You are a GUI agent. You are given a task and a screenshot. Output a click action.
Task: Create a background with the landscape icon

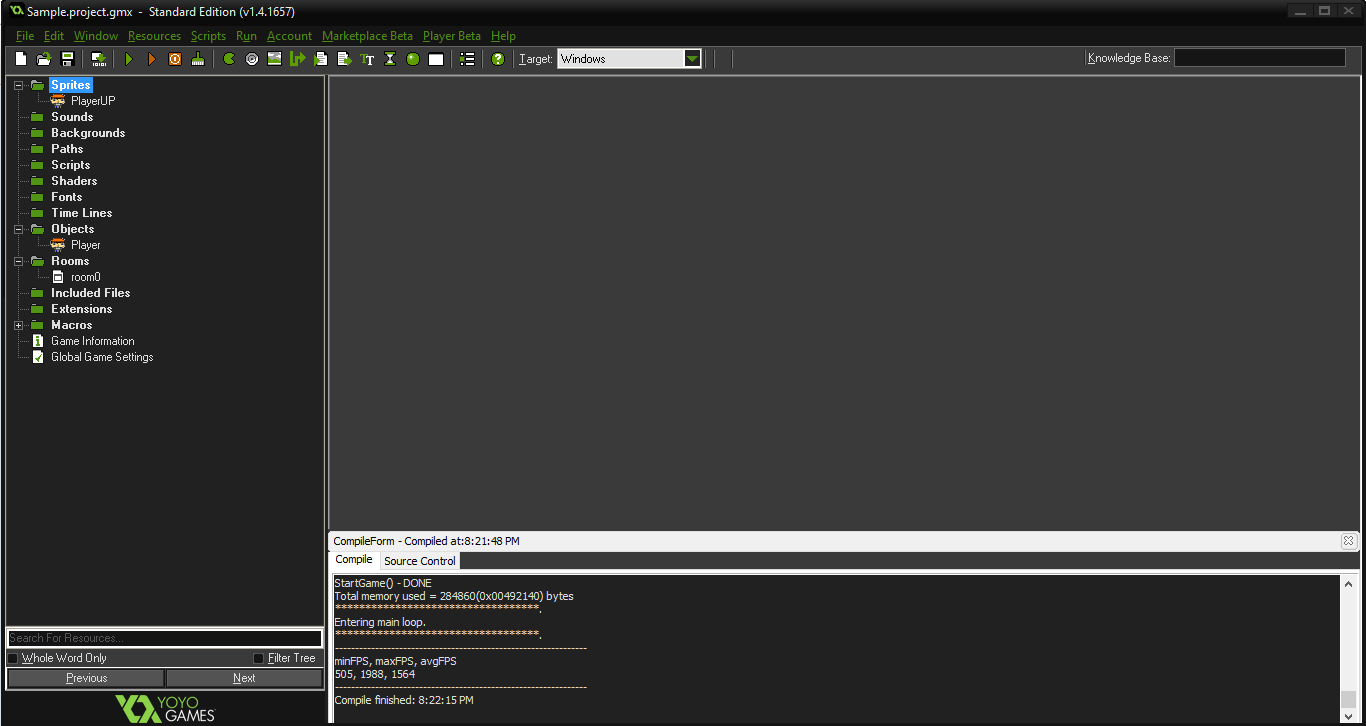[275, 59]
